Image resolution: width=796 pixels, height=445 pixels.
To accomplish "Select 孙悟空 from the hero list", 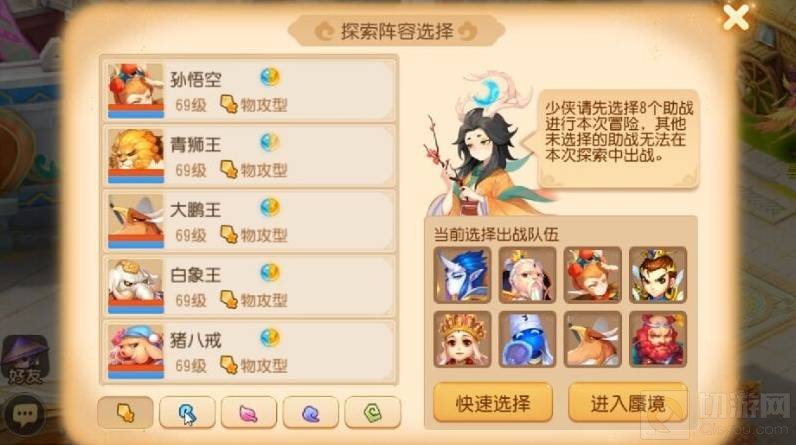I will (x=250, y=90).
